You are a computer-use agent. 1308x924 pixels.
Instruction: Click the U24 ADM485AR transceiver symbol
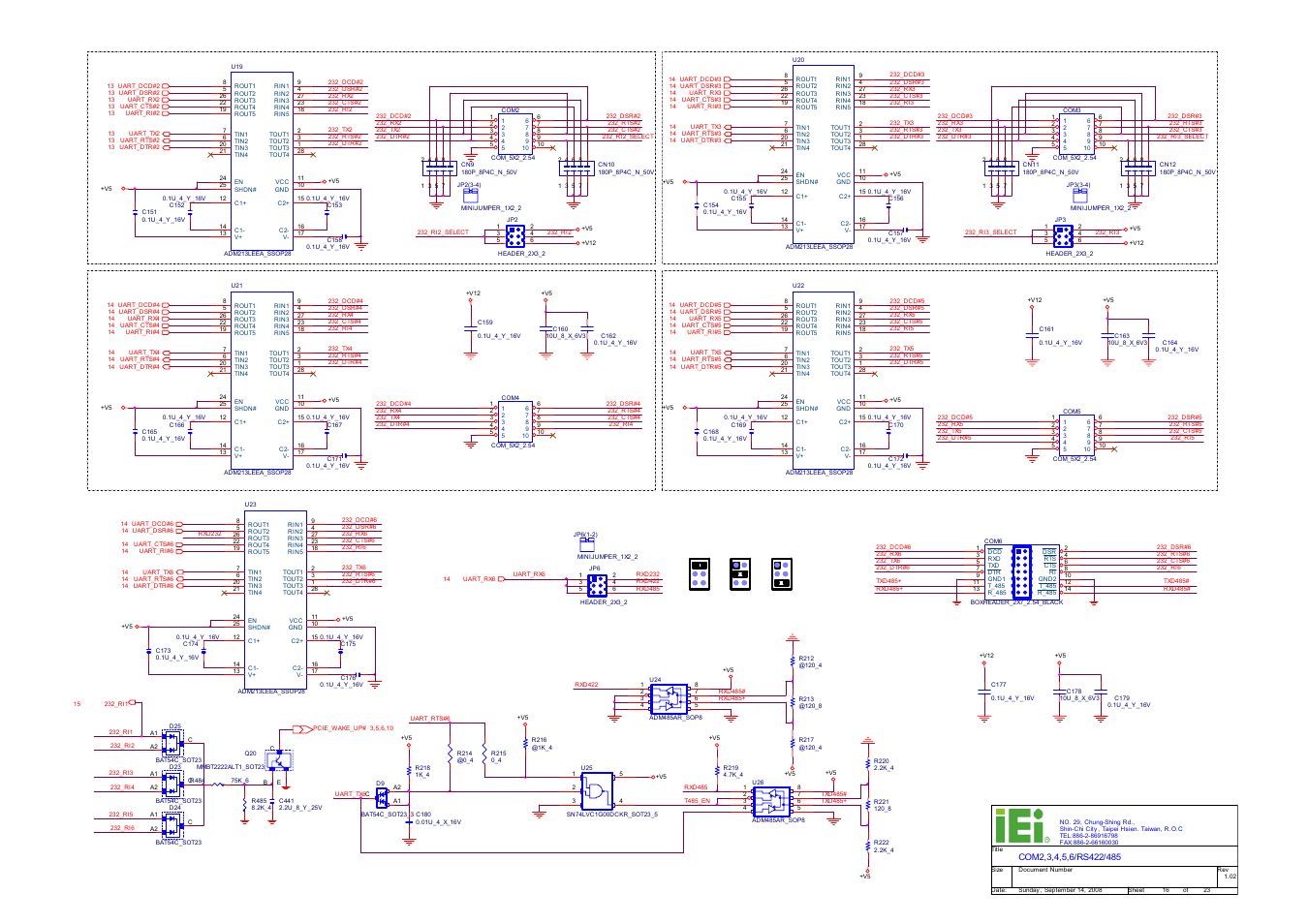[669, 698]
